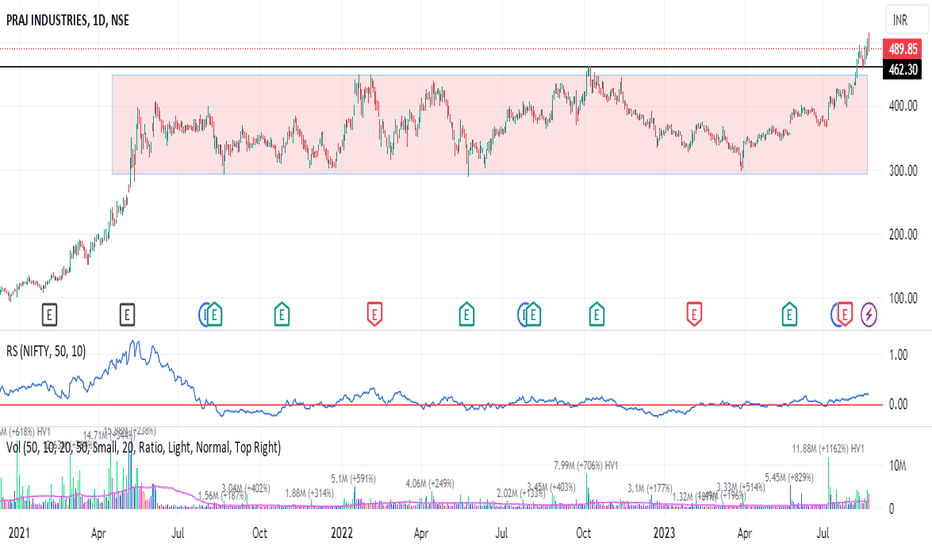Viewport: 932px width, 550px height.
Task: Click the green earnings marker for May 2023
Action: [x=789, y=315]
